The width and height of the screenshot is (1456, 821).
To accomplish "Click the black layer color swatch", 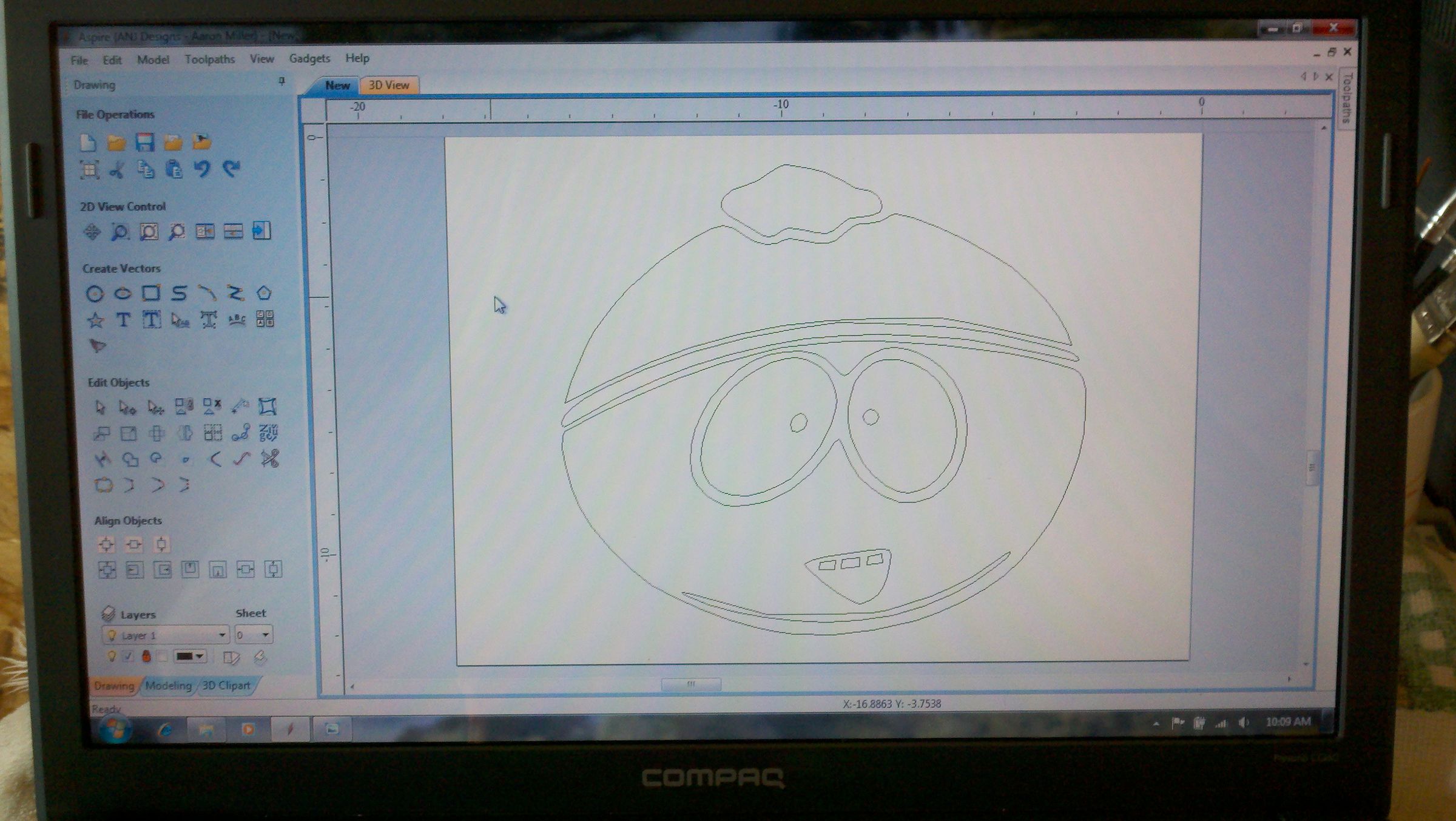I will point(184,656).
